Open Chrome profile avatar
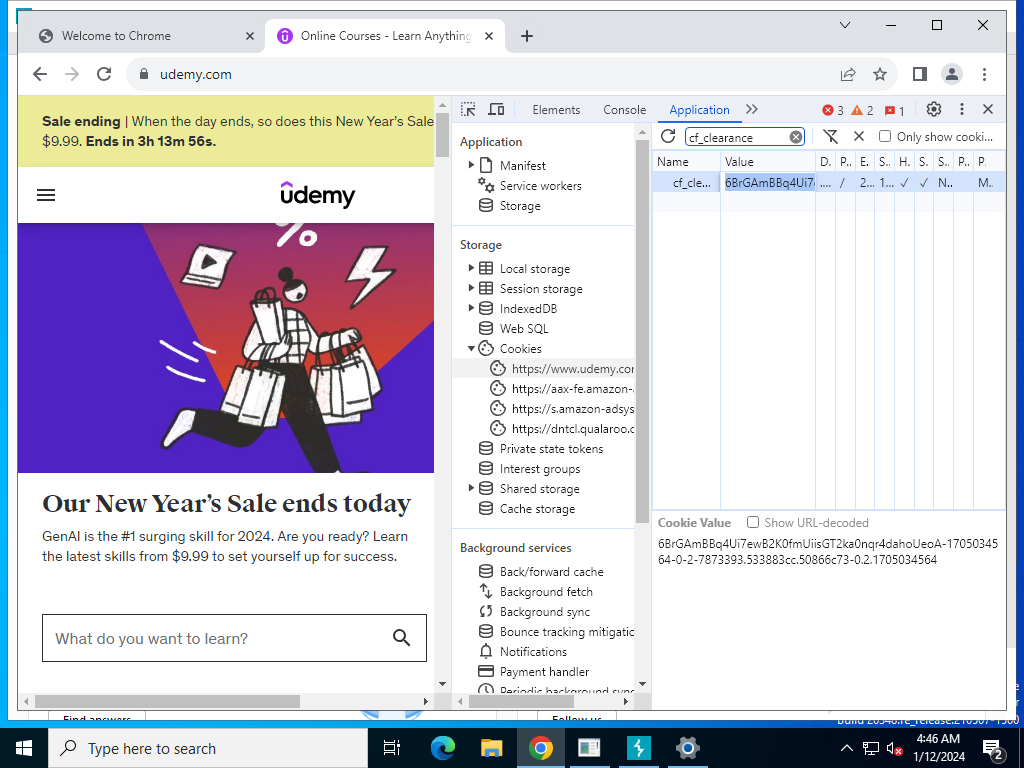Screen dimensions: 1024x768 click(x=952, y=74)
